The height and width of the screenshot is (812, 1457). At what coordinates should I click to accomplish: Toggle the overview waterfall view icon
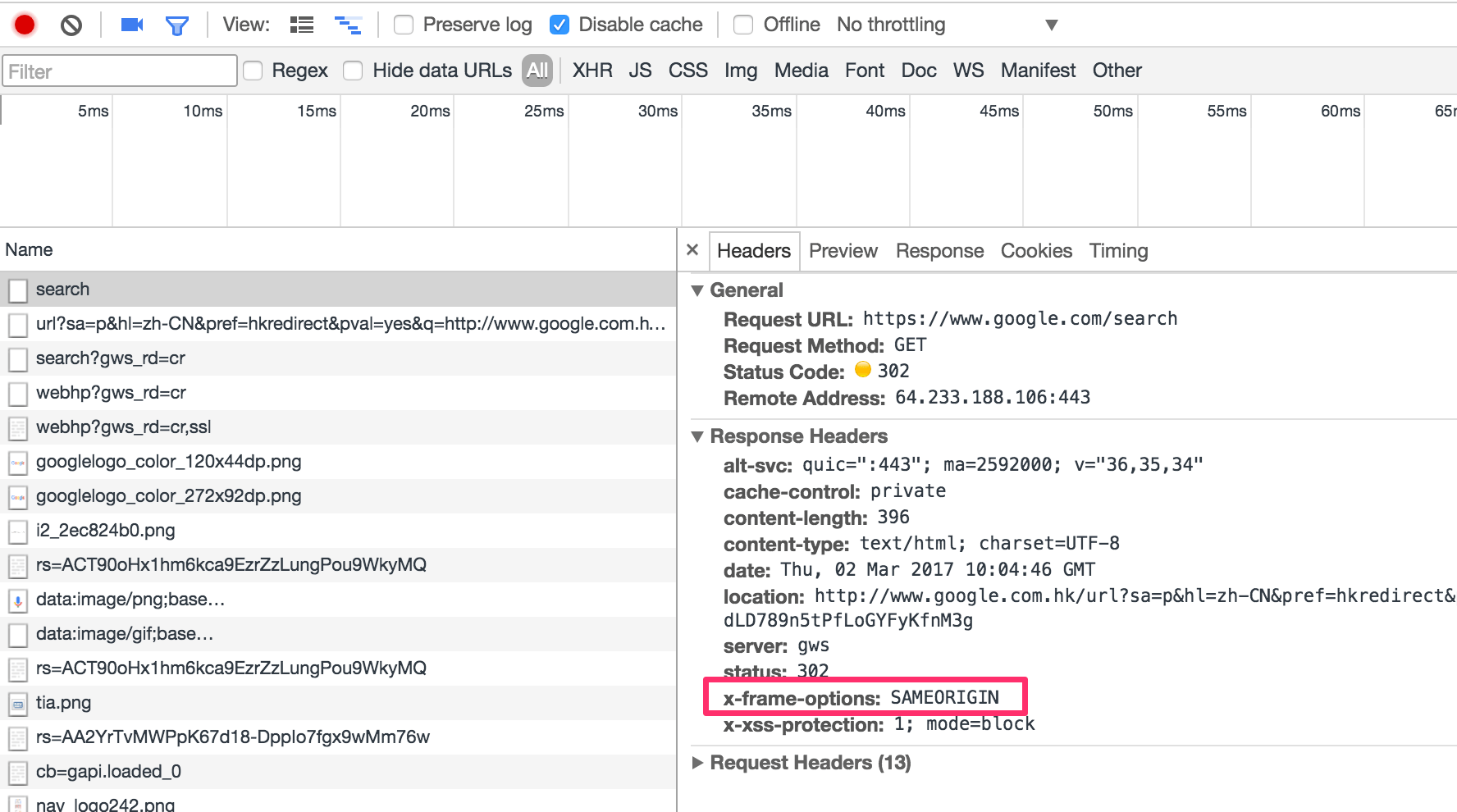pos(348,25)
